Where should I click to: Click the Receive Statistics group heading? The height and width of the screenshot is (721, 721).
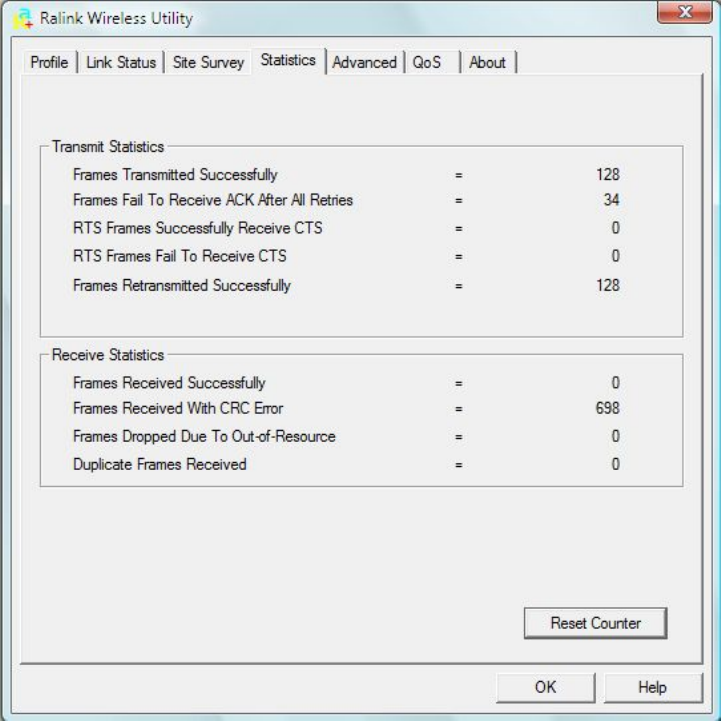108,355
